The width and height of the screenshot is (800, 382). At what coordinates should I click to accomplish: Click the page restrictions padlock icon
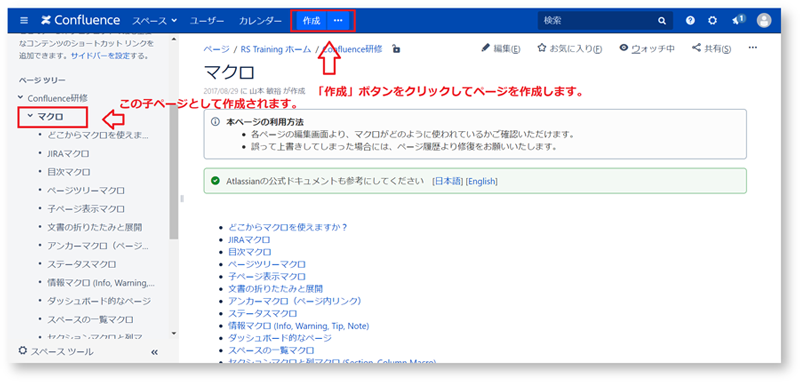(396, 49)
